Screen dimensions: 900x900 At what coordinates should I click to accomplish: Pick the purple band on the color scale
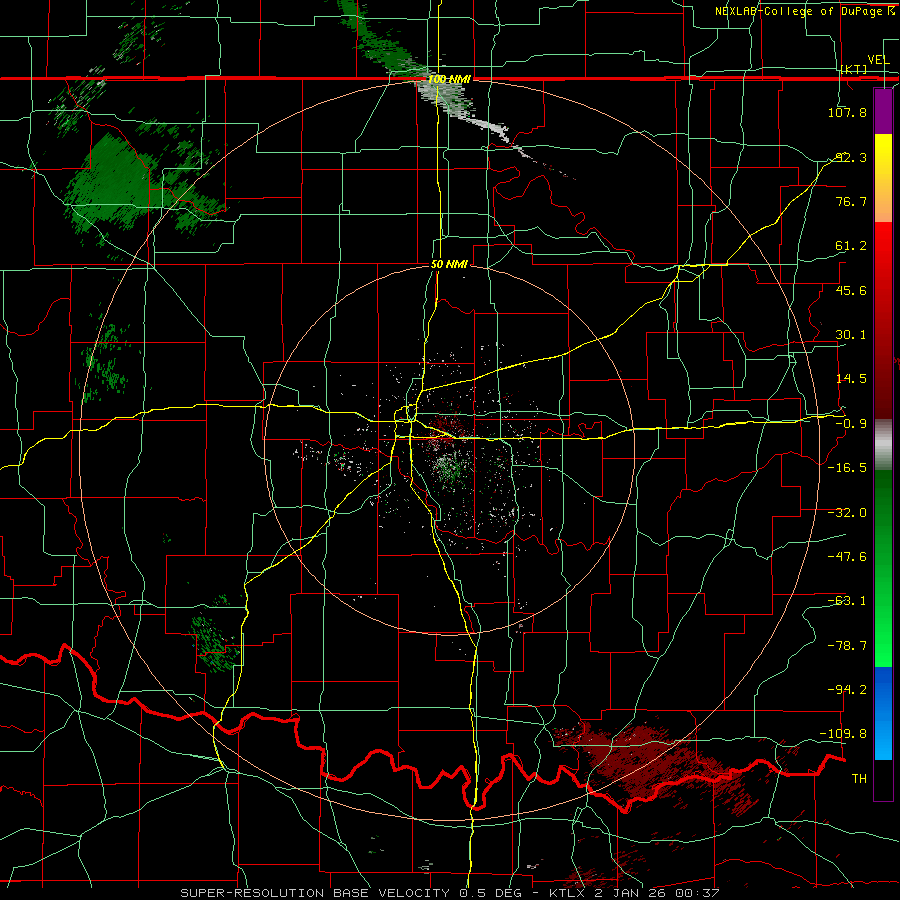883,111
